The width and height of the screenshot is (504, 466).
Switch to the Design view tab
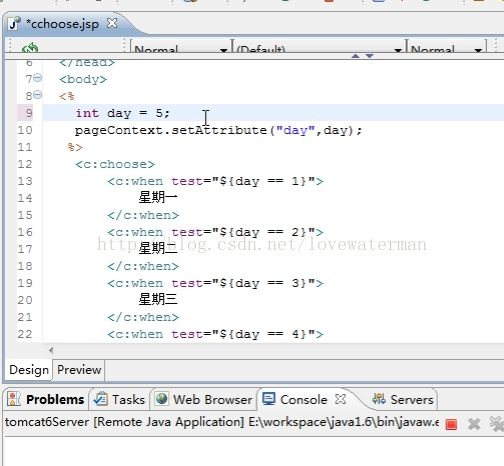[x=29, y=370]
